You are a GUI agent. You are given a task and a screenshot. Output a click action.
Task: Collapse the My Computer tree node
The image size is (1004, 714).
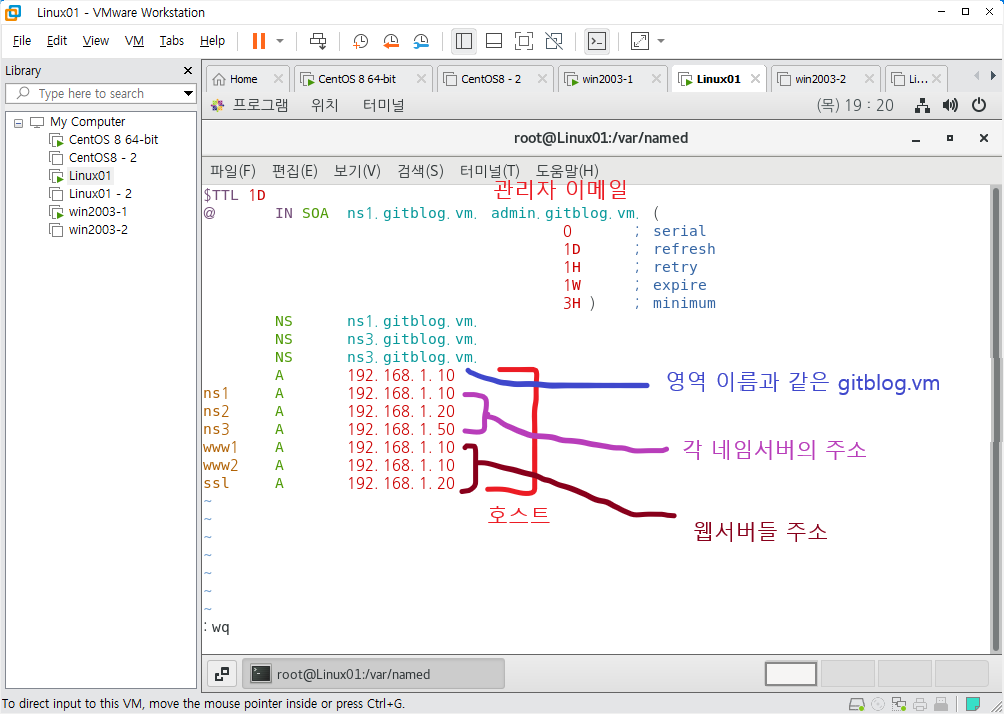[x=19, y=122]
